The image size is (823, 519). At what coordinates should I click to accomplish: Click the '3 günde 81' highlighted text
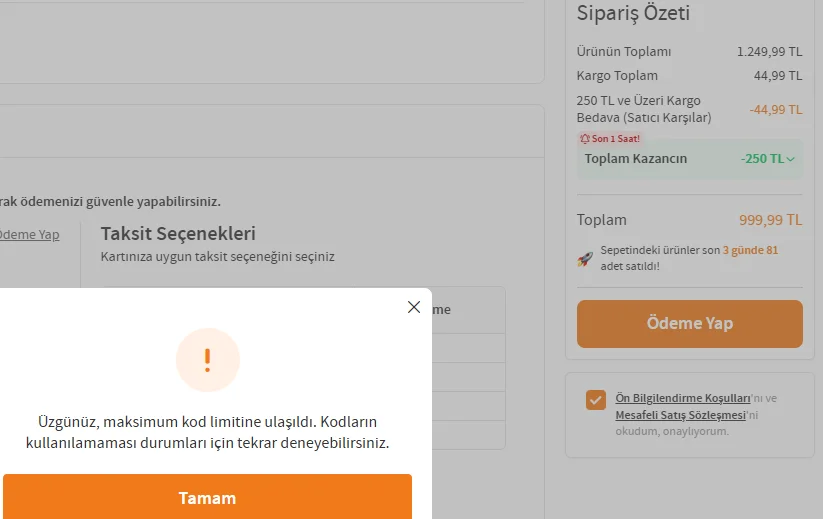(750, 250)
